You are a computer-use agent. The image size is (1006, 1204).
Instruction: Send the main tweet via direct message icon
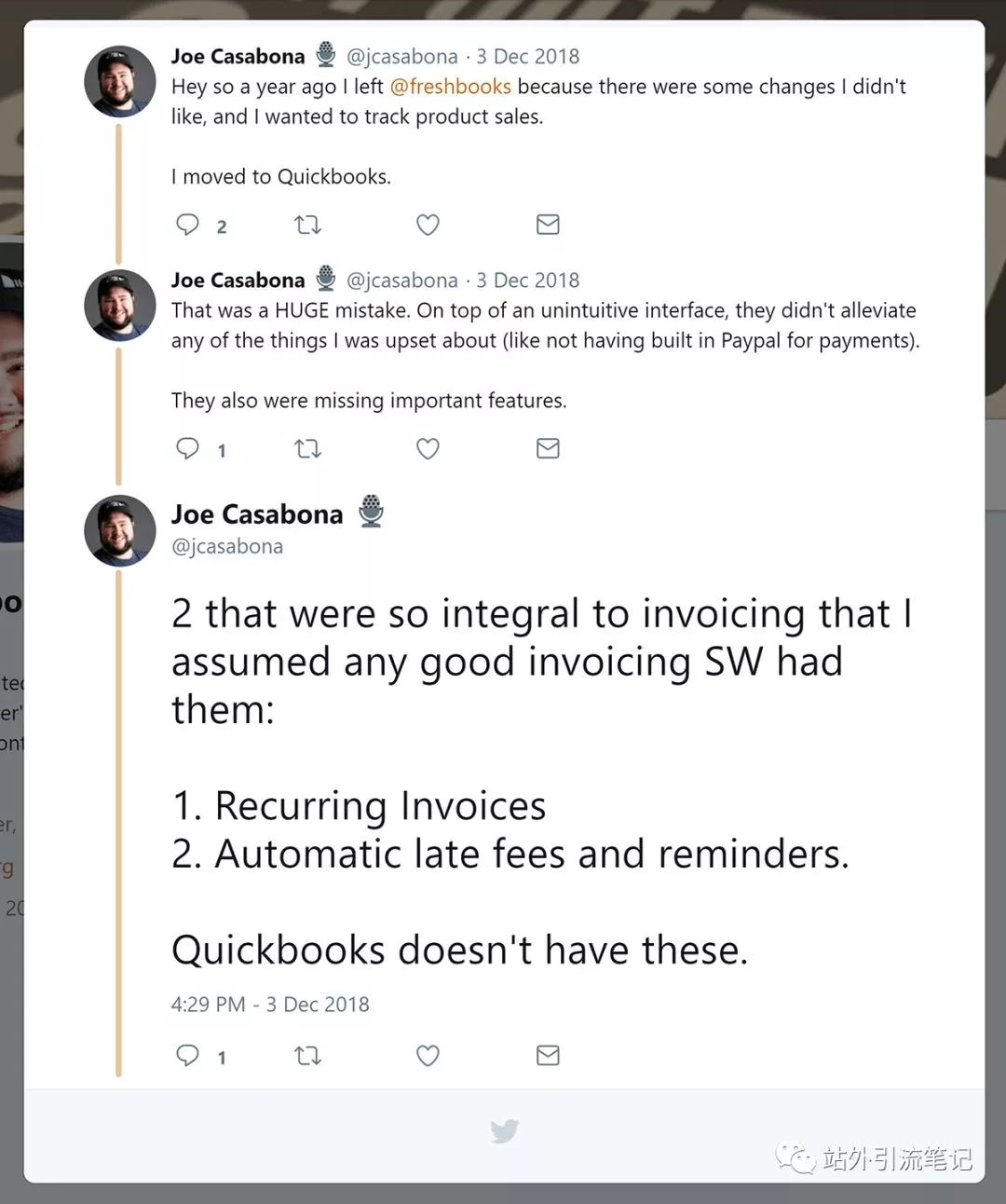548,1055
